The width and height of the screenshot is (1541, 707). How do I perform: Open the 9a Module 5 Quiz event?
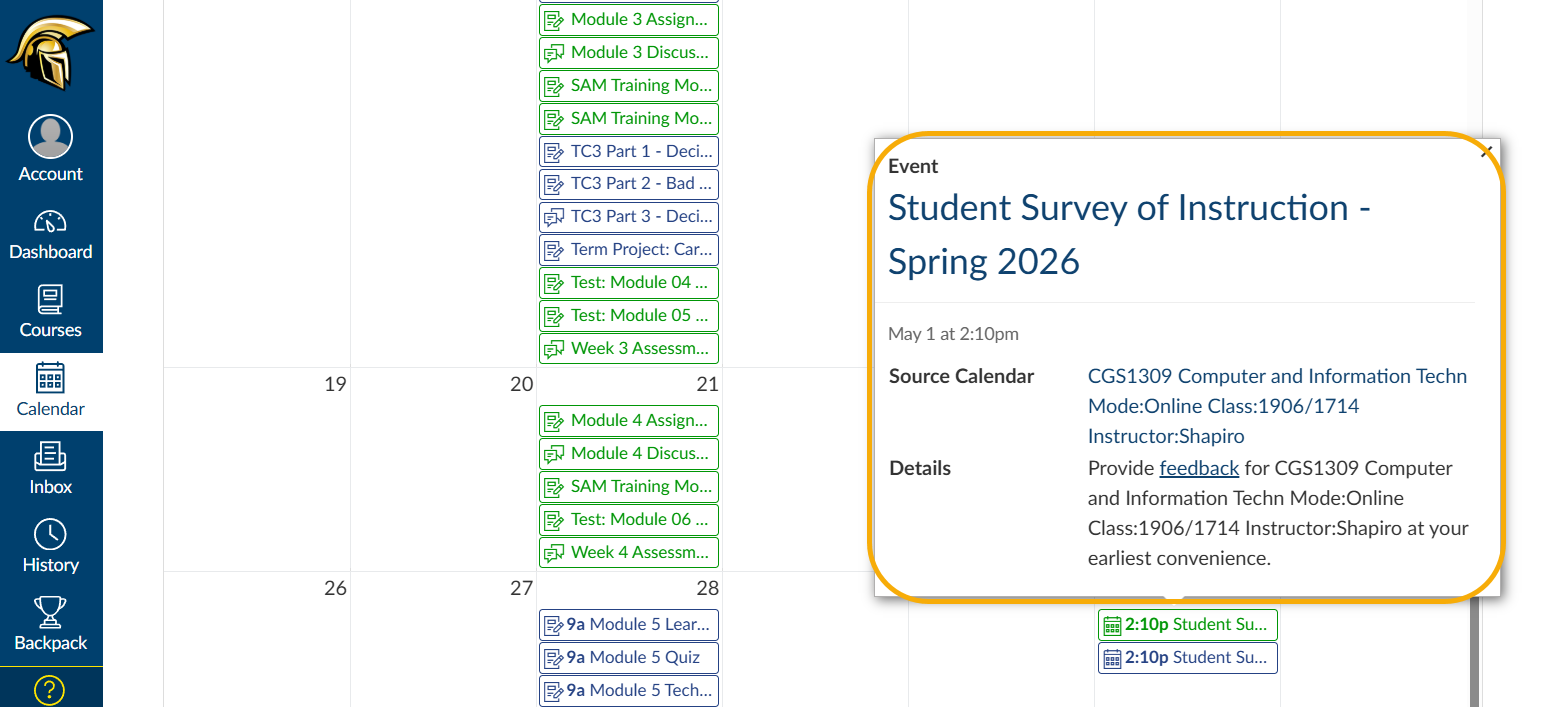pos(628,657)
